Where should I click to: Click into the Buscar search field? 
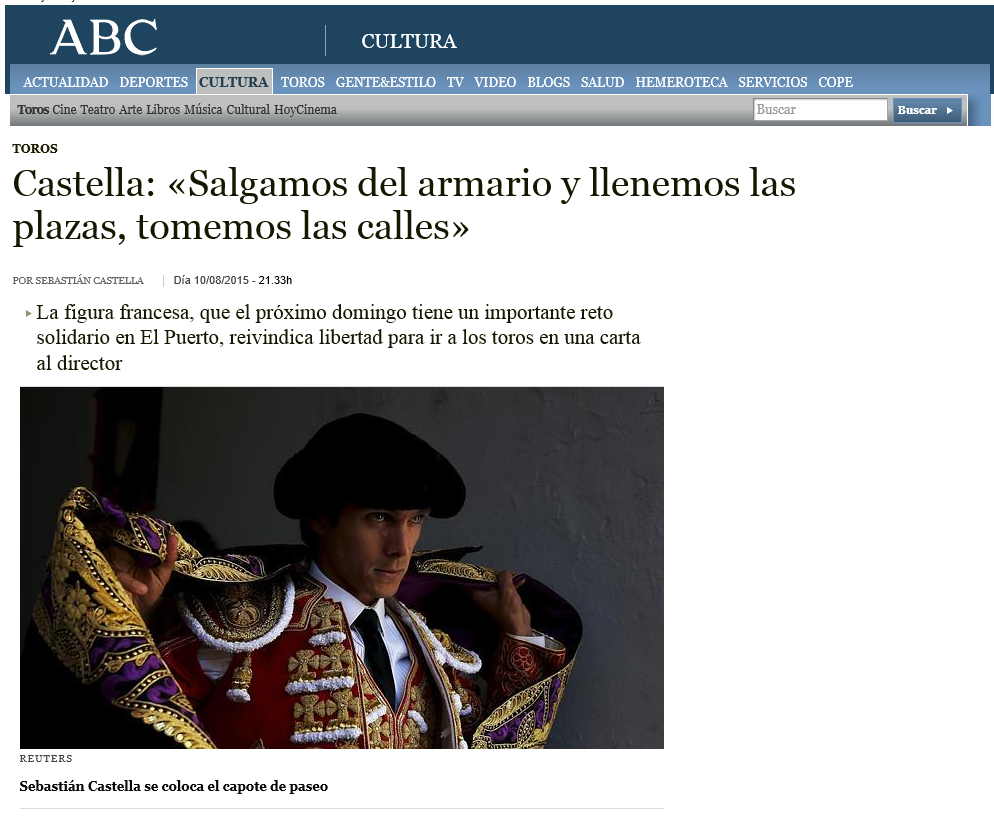click(820, 110)
